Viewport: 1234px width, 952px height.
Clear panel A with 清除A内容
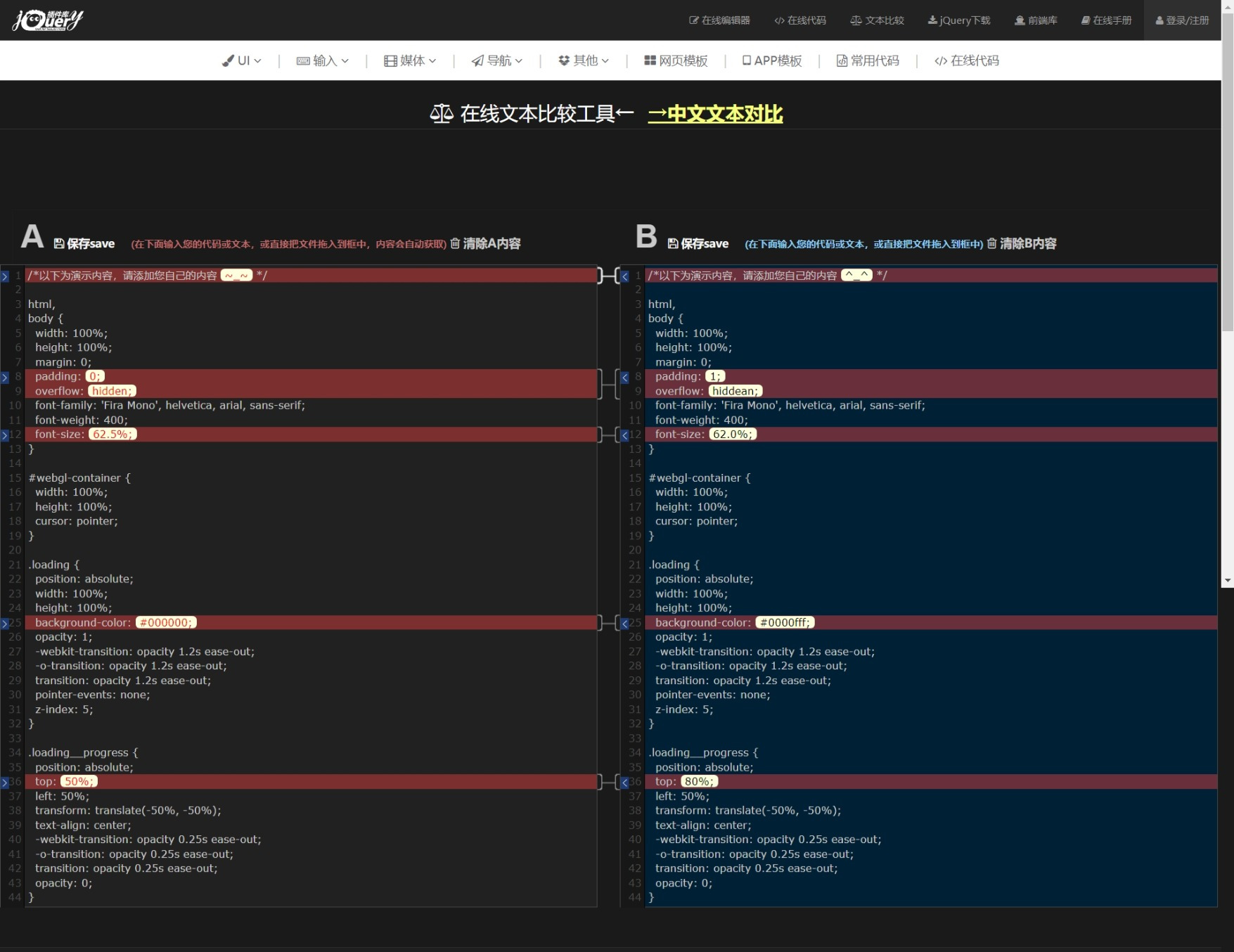tap(485, 243)
